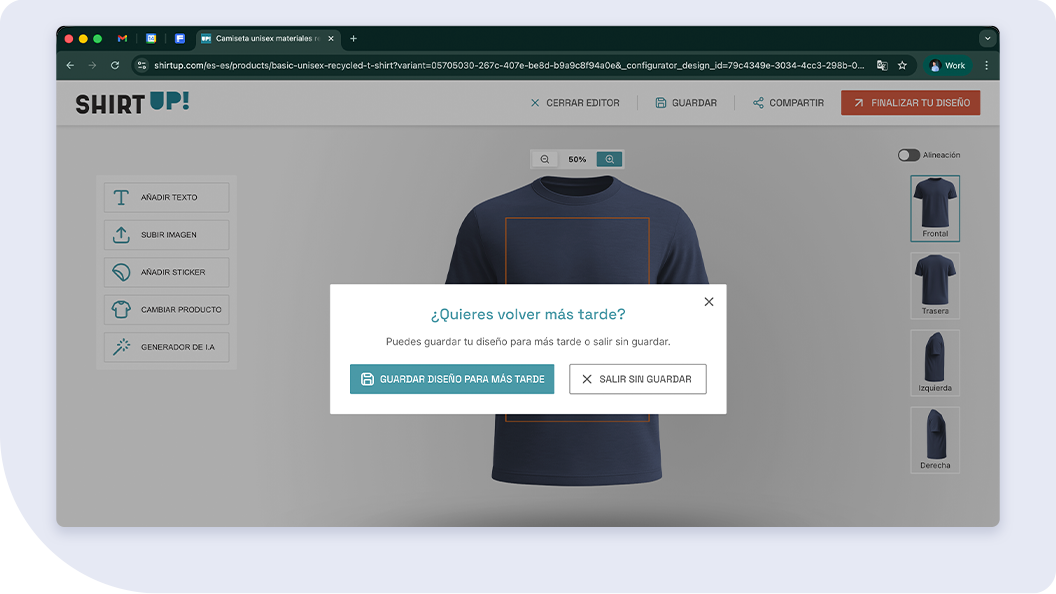This screenshot has height=594, width=1056.
Task: Click the URL address bar
Action: [508, 65]
